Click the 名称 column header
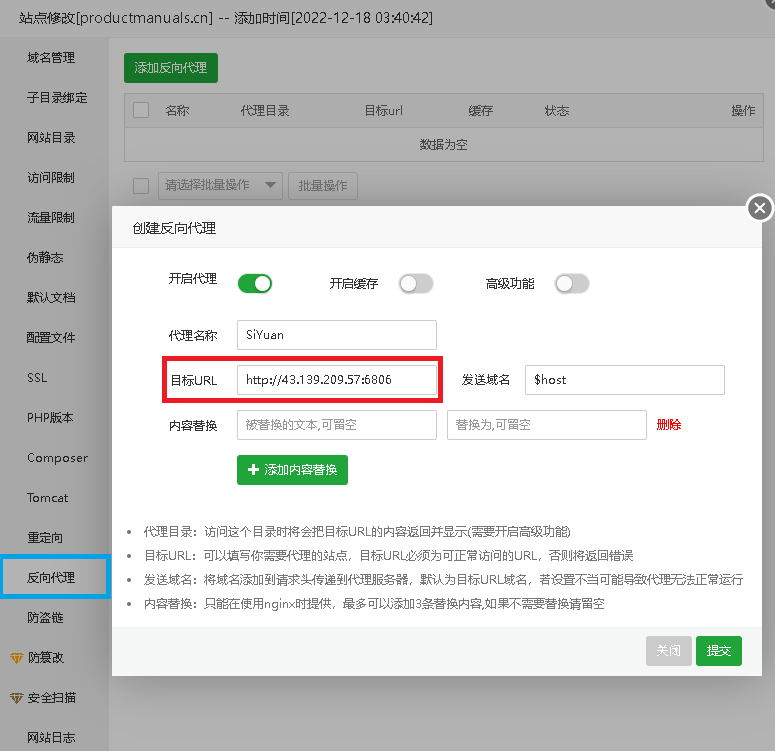The height and width of the screenshot is (751, 775). [x=177, y=111]
